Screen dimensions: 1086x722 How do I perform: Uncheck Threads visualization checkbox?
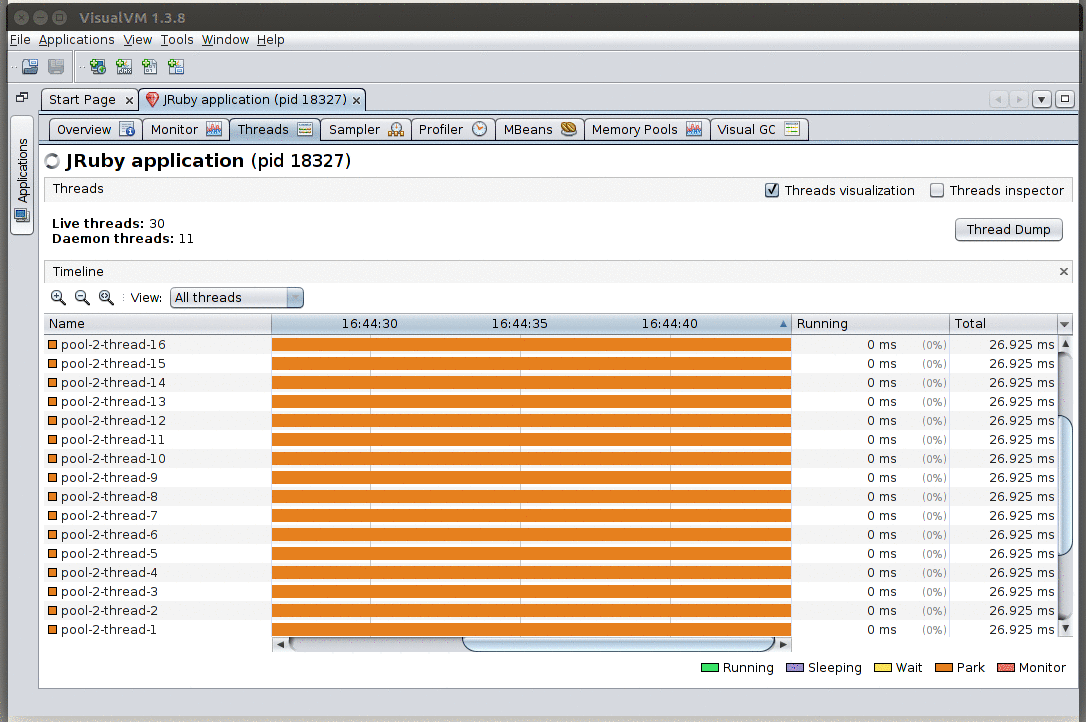(x=772, y=191)
